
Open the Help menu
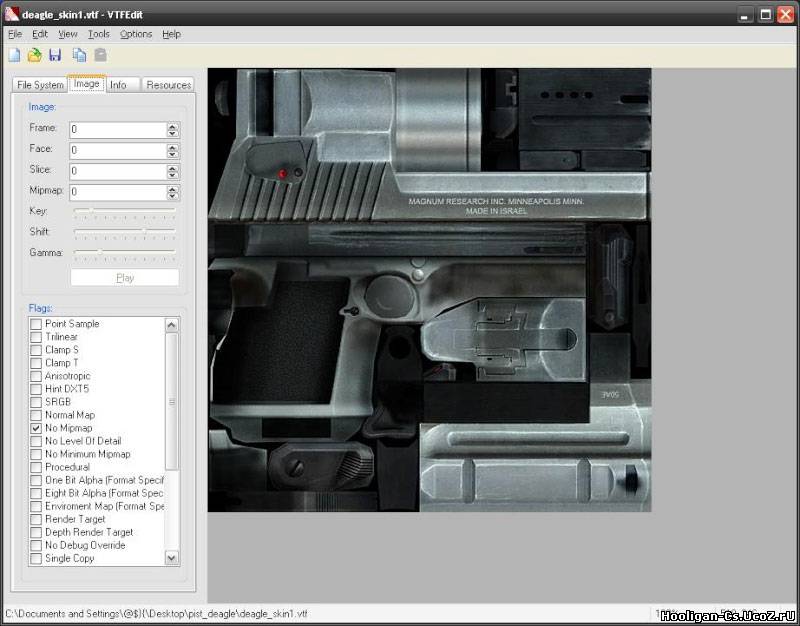171,34
